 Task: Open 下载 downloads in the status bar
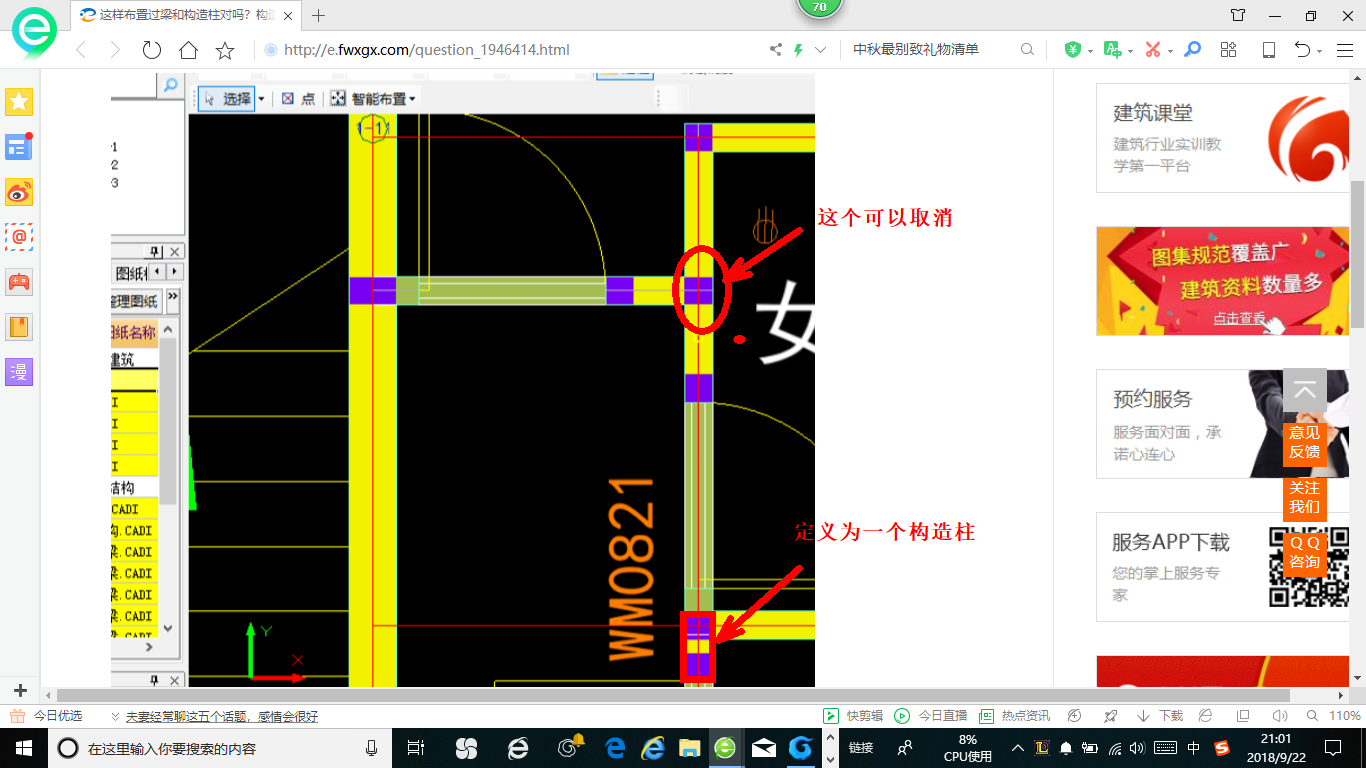coord(1161,716)
